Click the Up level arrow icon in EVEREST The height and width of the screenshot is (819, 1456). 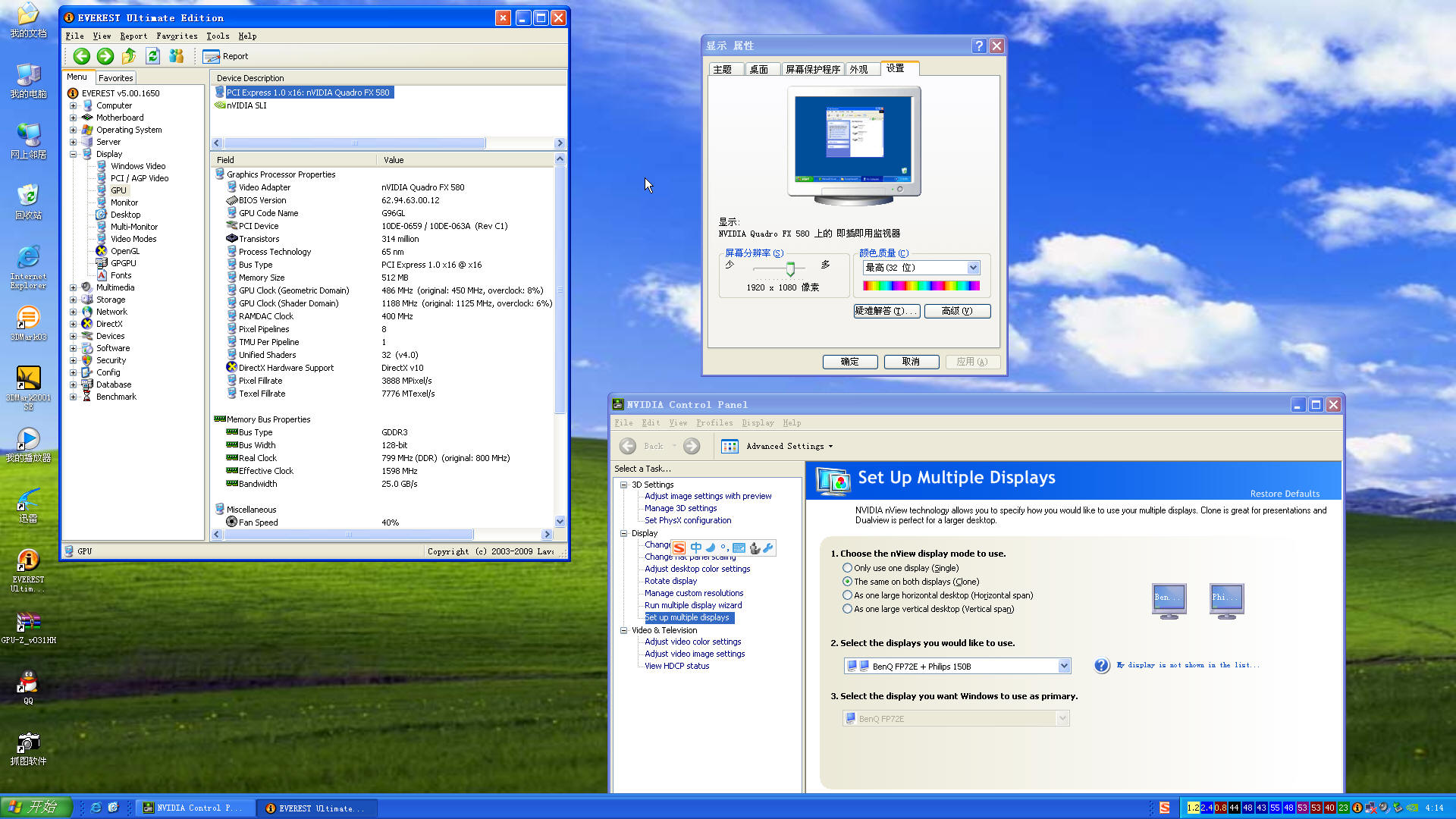coord(129,56)
